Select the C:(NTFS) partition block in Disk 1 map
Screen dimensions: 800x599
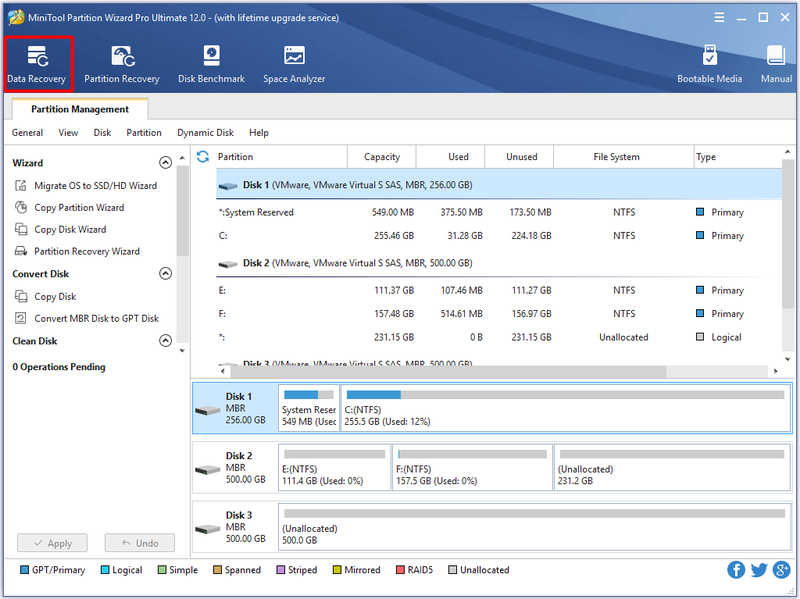(566, 408)
